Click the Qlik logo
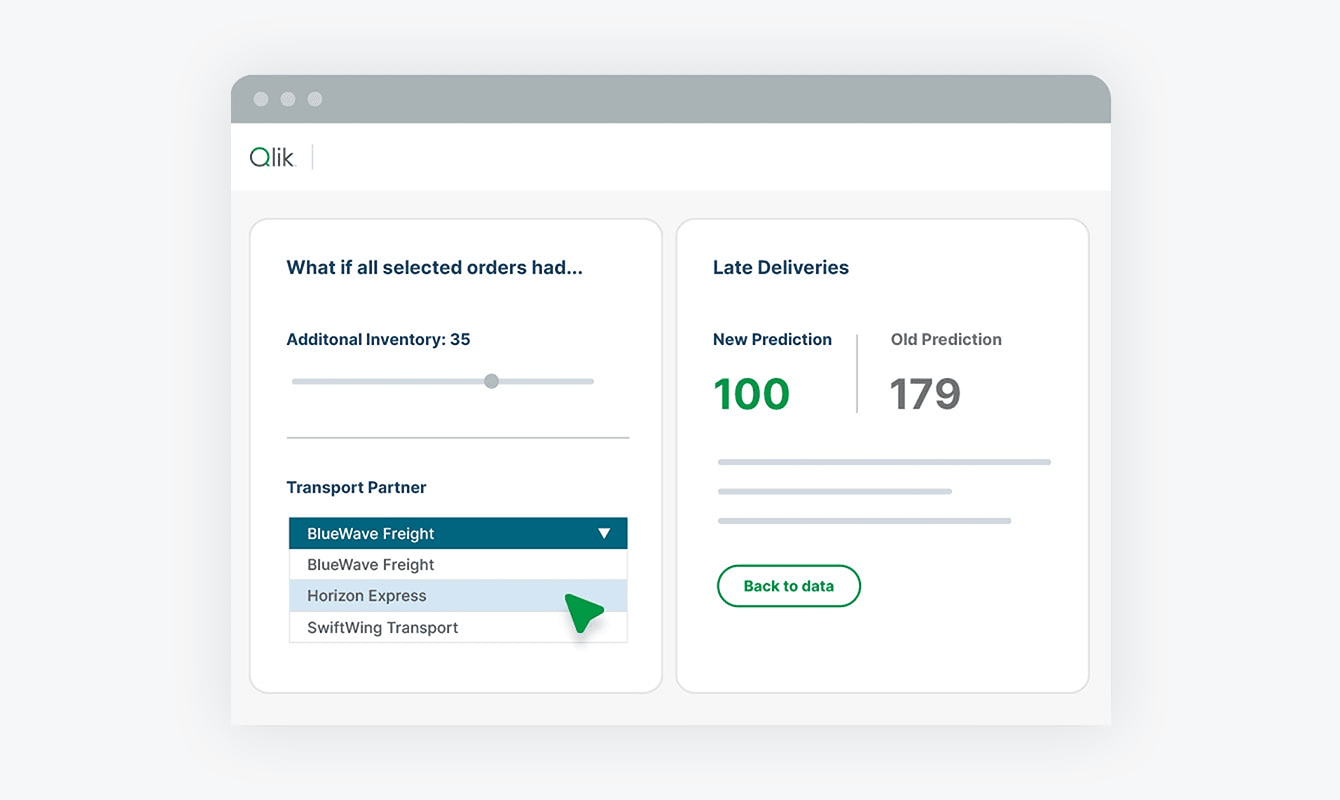The height and width of the screenshot is (800, 1340). 272,157
